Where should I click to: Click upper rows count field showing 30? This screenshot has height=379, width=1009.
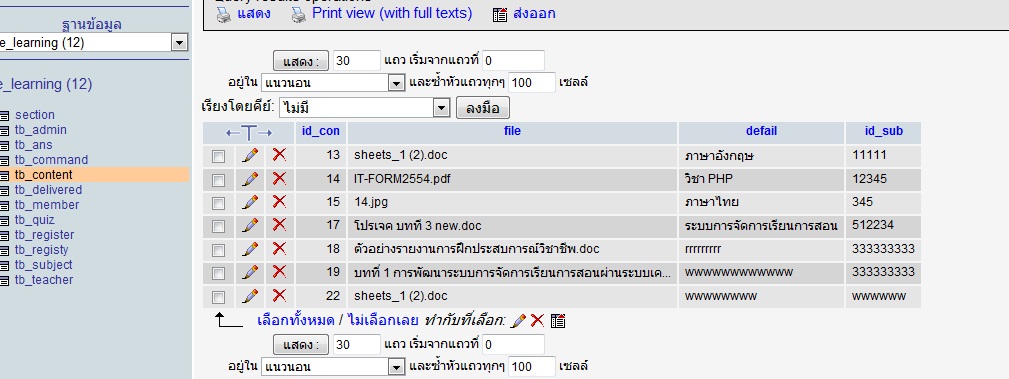point(356,60)
